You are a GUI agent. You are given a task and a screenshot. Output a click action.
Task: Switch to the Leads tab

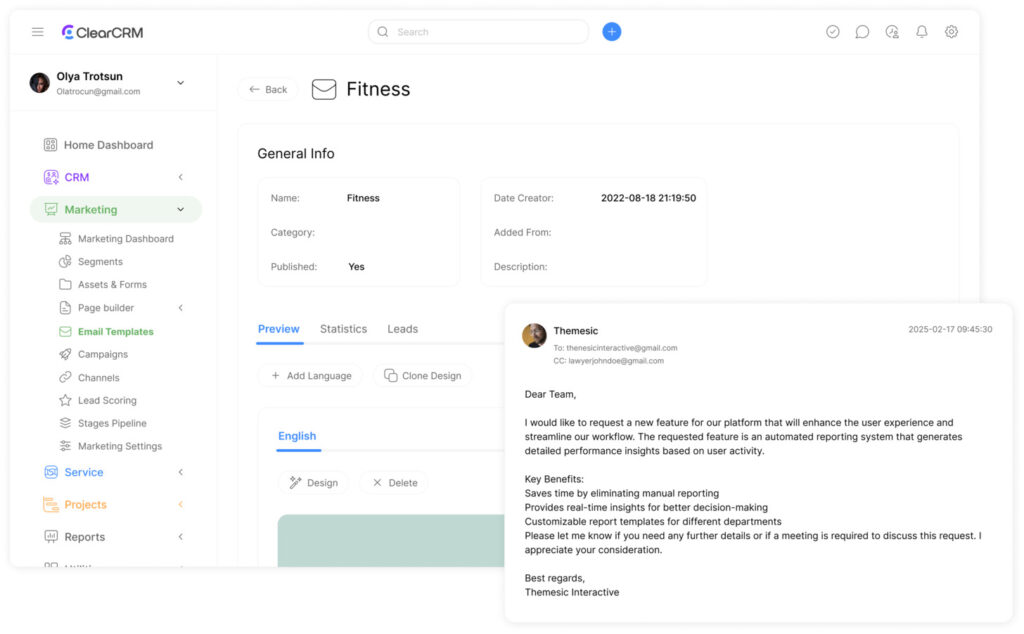[x=402, y=329]
